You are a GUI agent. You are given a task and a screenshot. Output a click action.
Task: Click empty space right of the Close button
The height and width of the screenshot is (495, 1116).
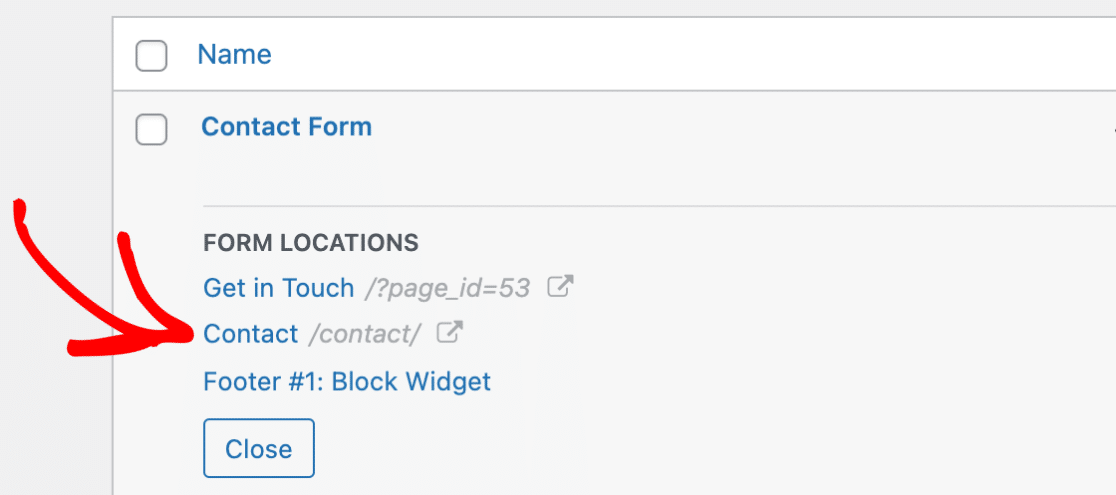click(x=712, y=448)
